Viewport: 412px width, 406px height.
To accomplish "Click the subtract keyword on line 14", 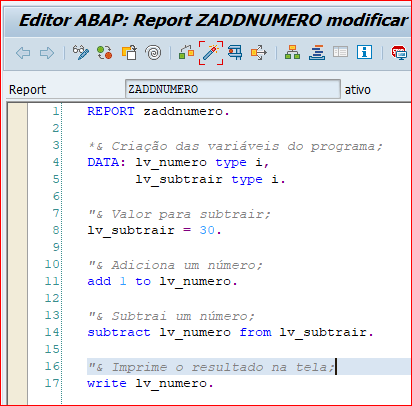I will click(119, 332).
